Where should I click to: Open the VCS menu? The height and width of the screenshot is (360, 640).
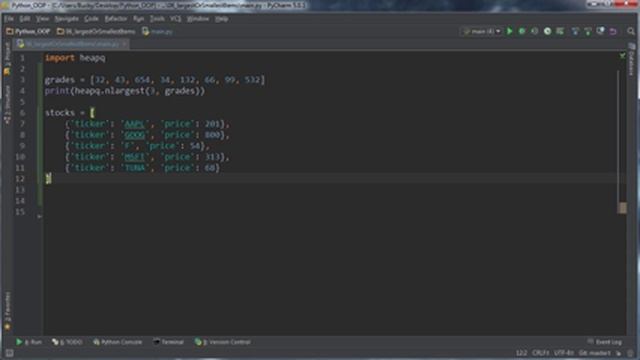(x=176, y=19)
